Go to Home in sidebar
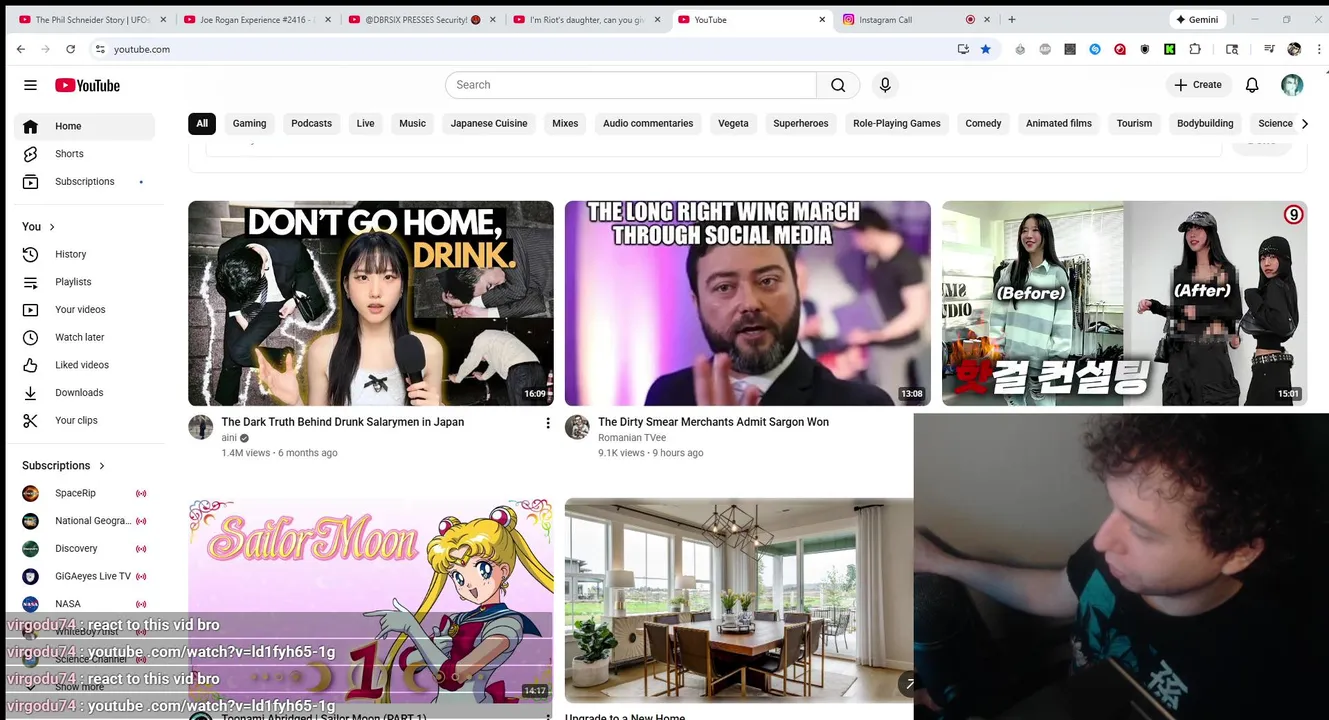The image size is (1329, 720). pyautogui.click(x=85, y=126)
